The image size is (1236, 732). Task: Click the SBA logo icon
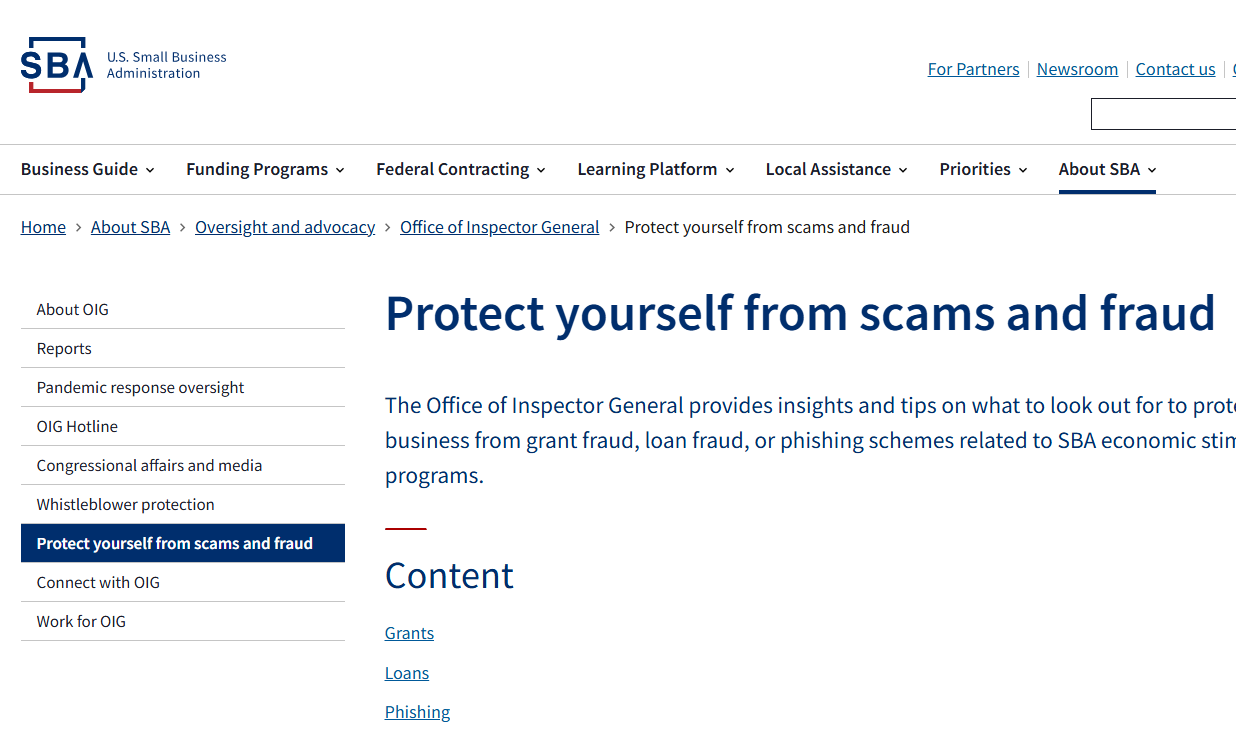[x=56, y=65]
